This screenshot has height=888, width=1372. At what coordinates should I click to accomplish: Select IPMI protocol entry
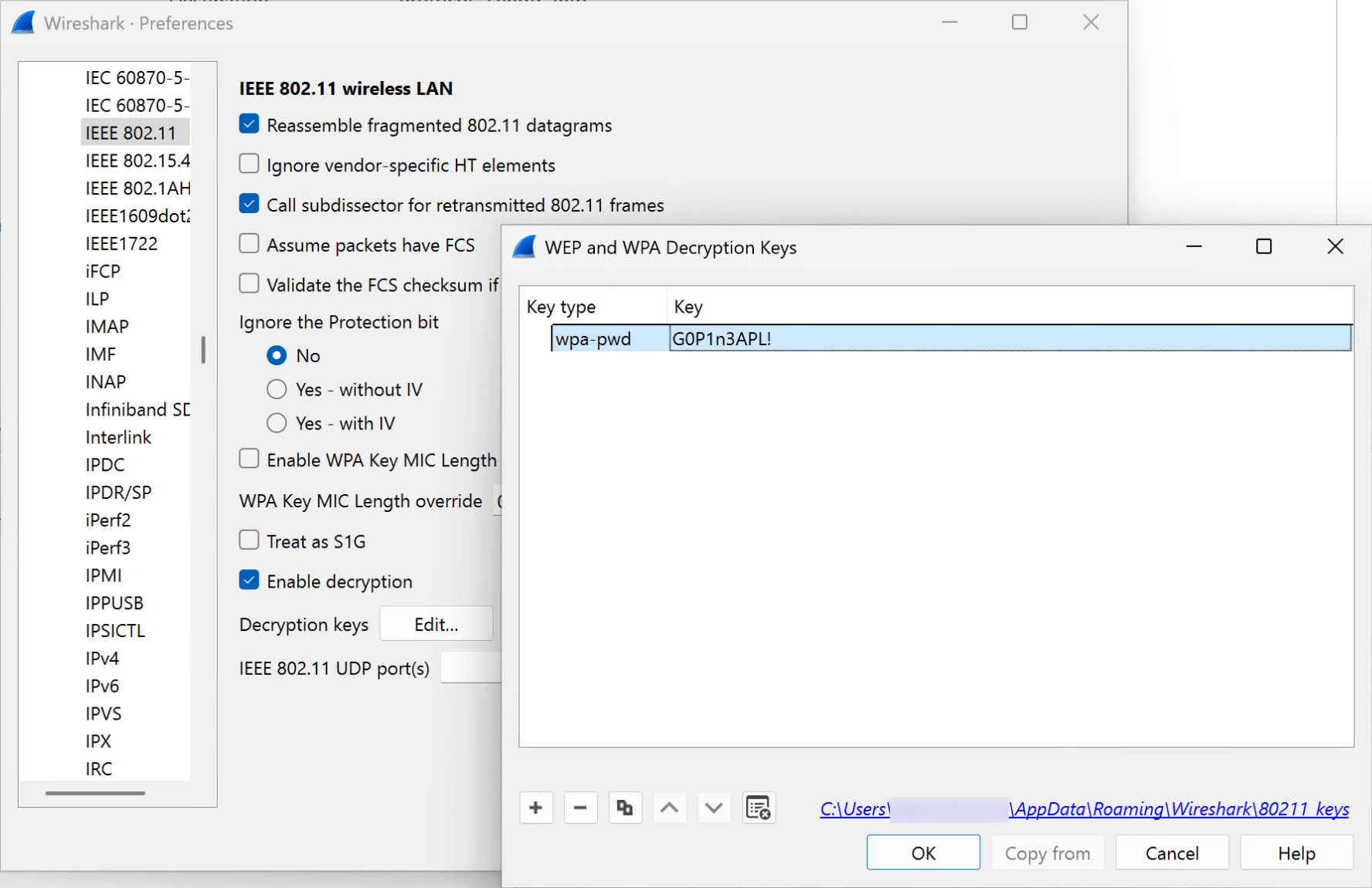104,575
